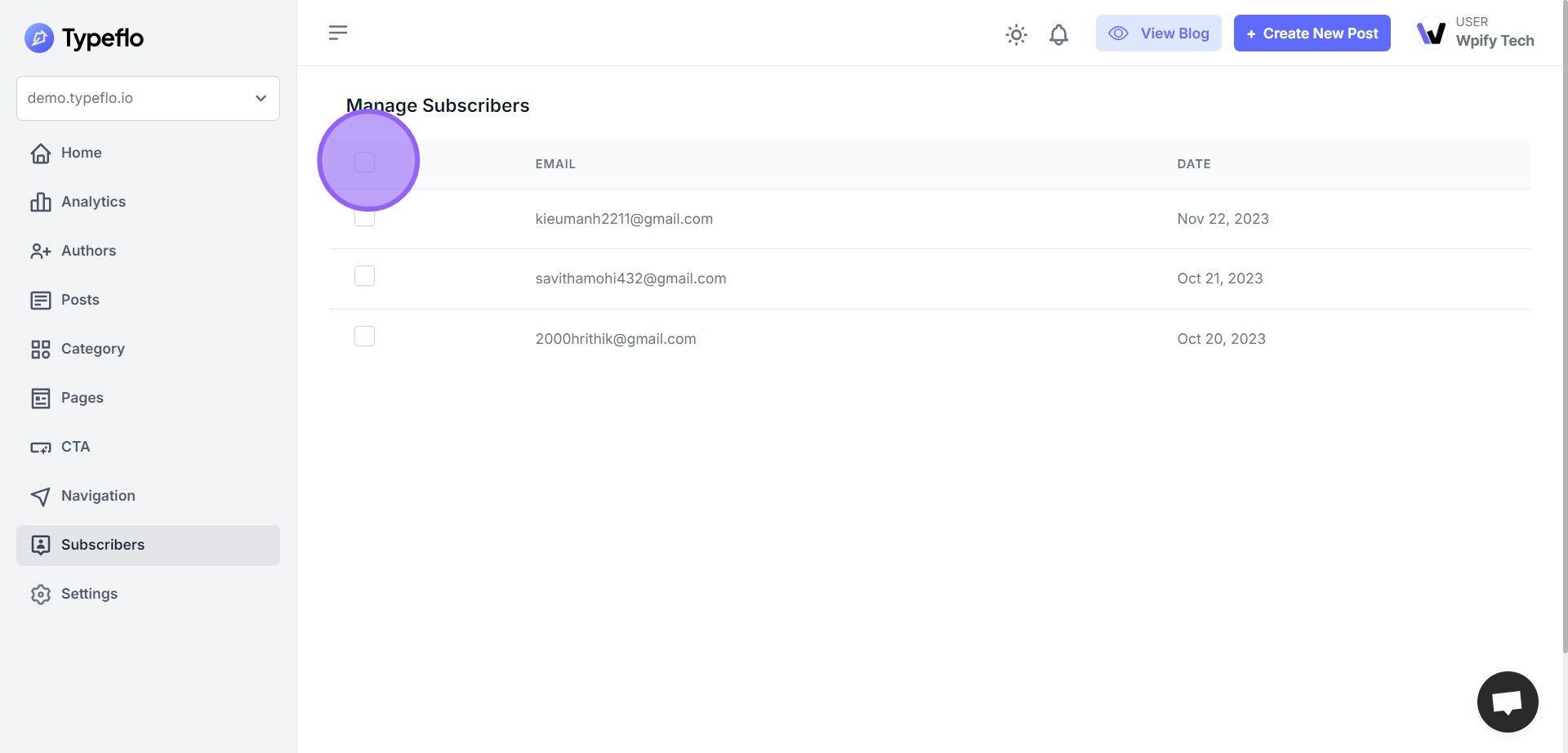Click the Wpify Tech user avatar
The image size is (1568, 753).
(1431, 33)
